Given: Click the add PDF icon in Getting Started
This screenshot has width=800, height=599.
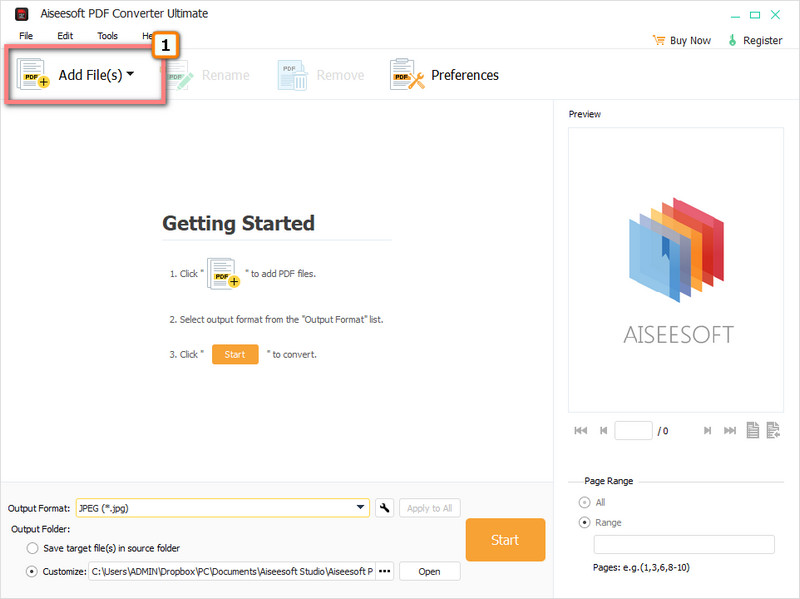Looking at the screenshot, I should [223, 274].
